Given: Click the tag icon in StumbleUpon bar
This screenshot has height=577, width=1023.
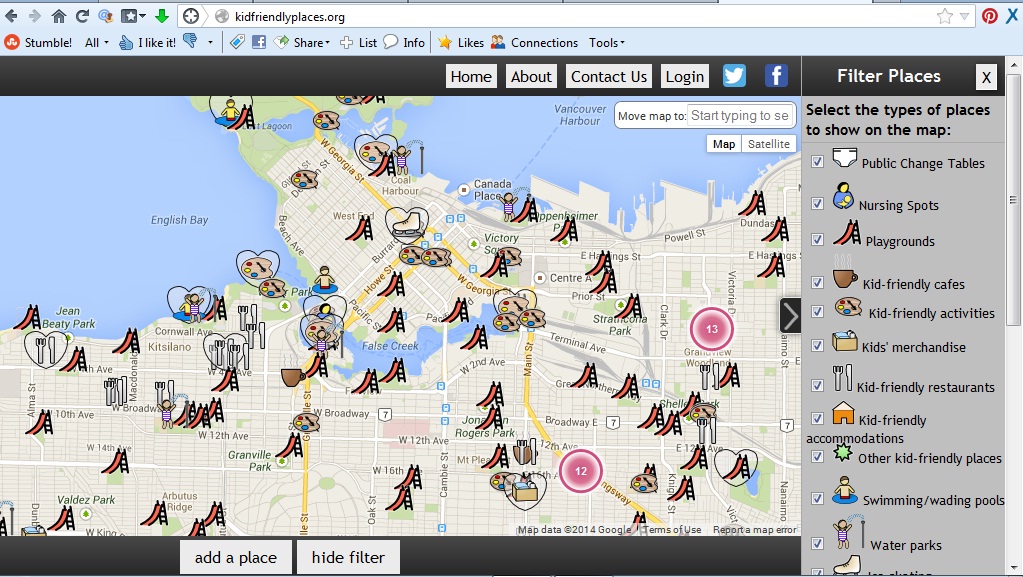Looking at the screenshot, I should tap(237, 42).
